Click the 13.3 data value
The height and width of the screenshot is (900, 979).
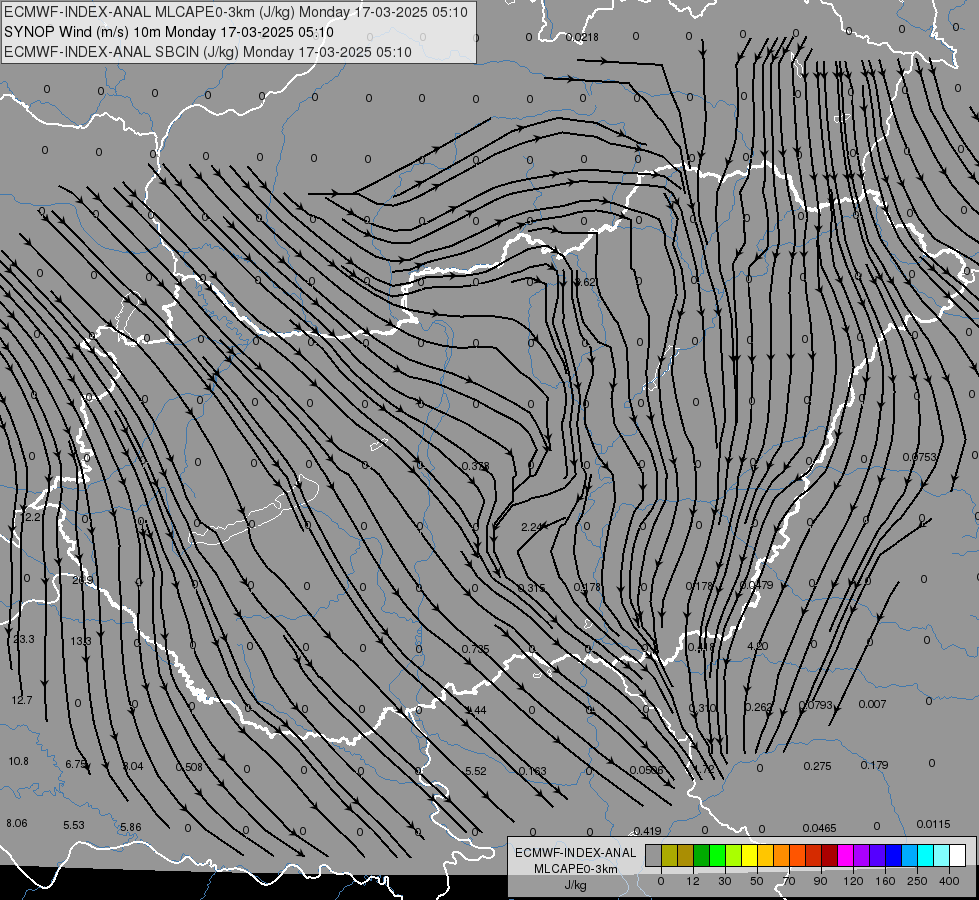click(x=81, y=641)
